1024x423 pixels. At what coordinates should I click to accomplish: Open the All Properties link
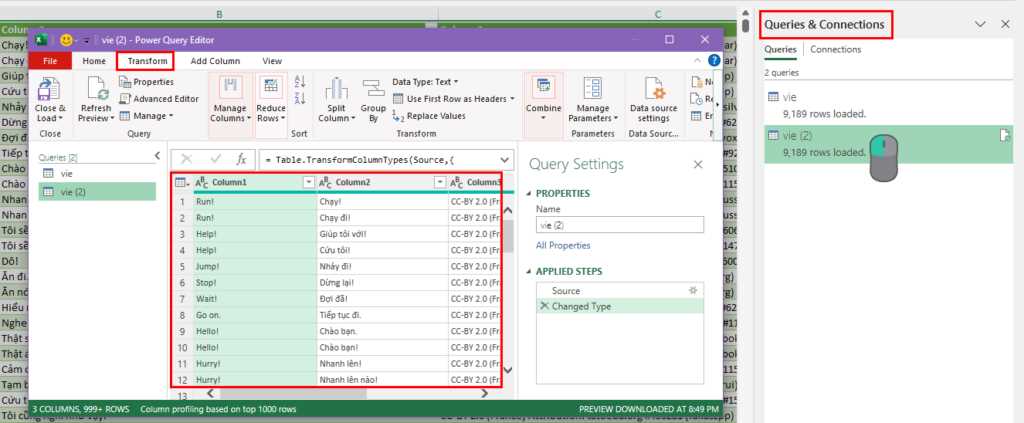[563, 245]
